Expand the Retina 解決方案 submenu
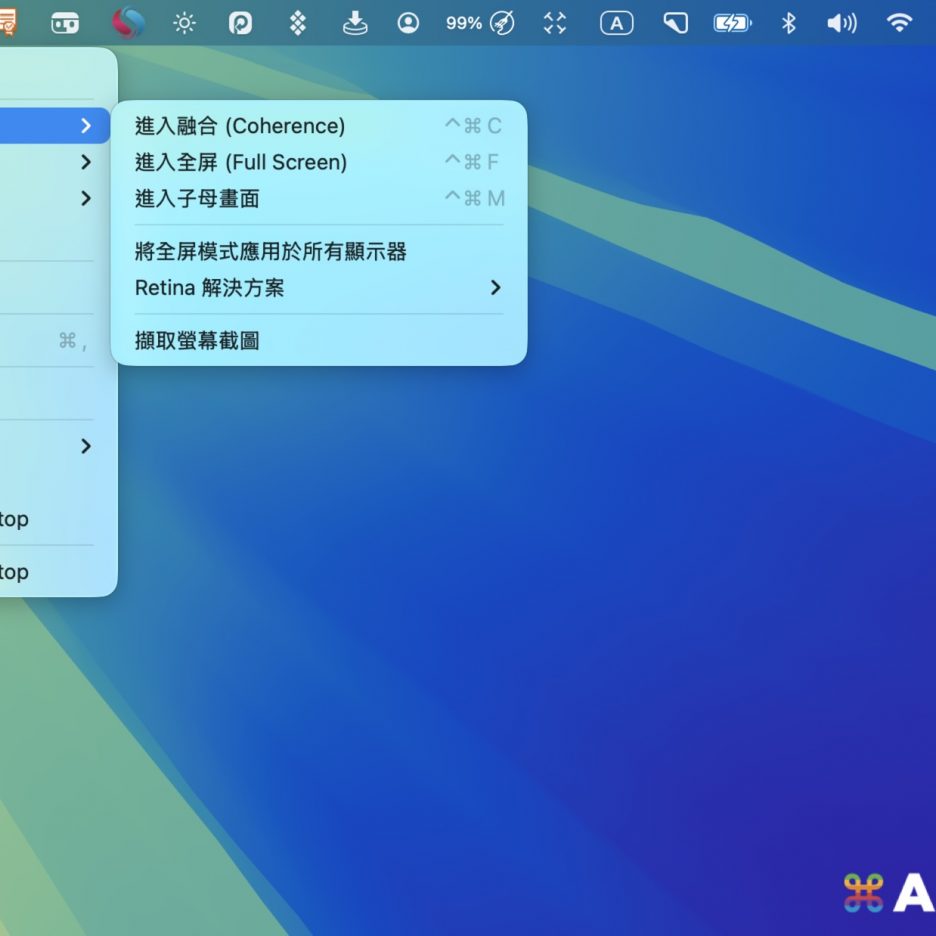The width and height of the screenshot is (936, 936). [318, 288]
